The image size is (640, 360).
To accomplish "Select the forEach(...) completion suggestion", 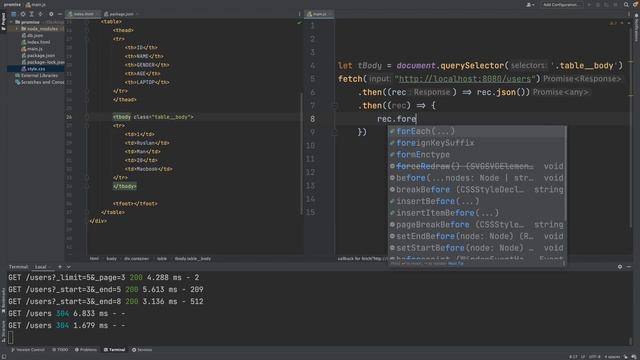I will [476, 131].
